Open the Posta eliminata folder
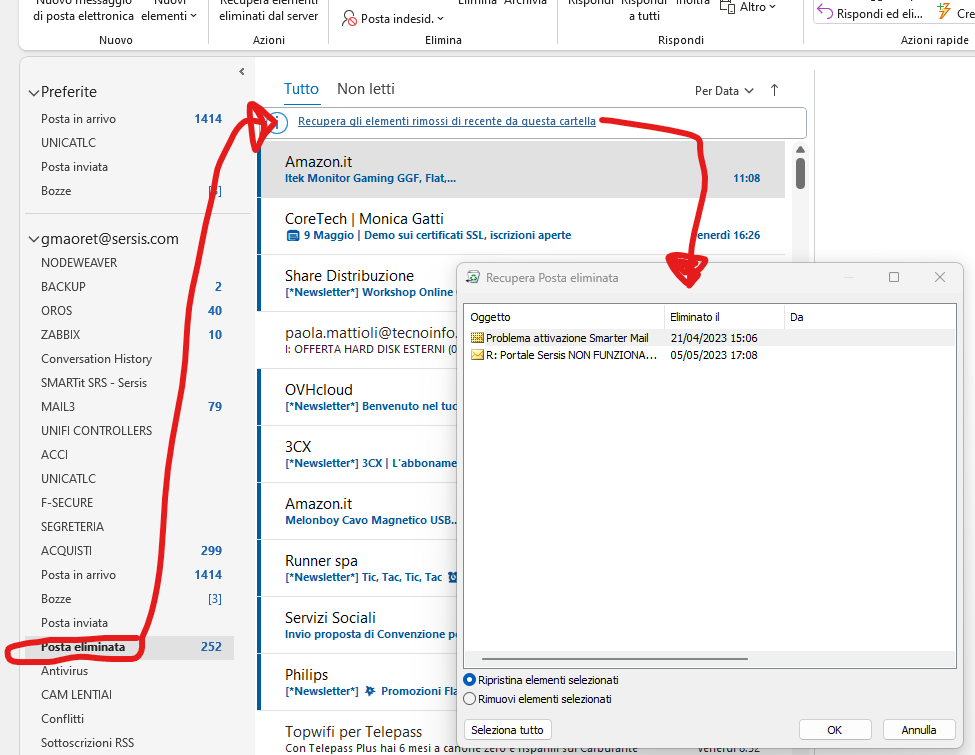Image resolution: width=975 pixels, height=755 pixels. click(130, 647)
